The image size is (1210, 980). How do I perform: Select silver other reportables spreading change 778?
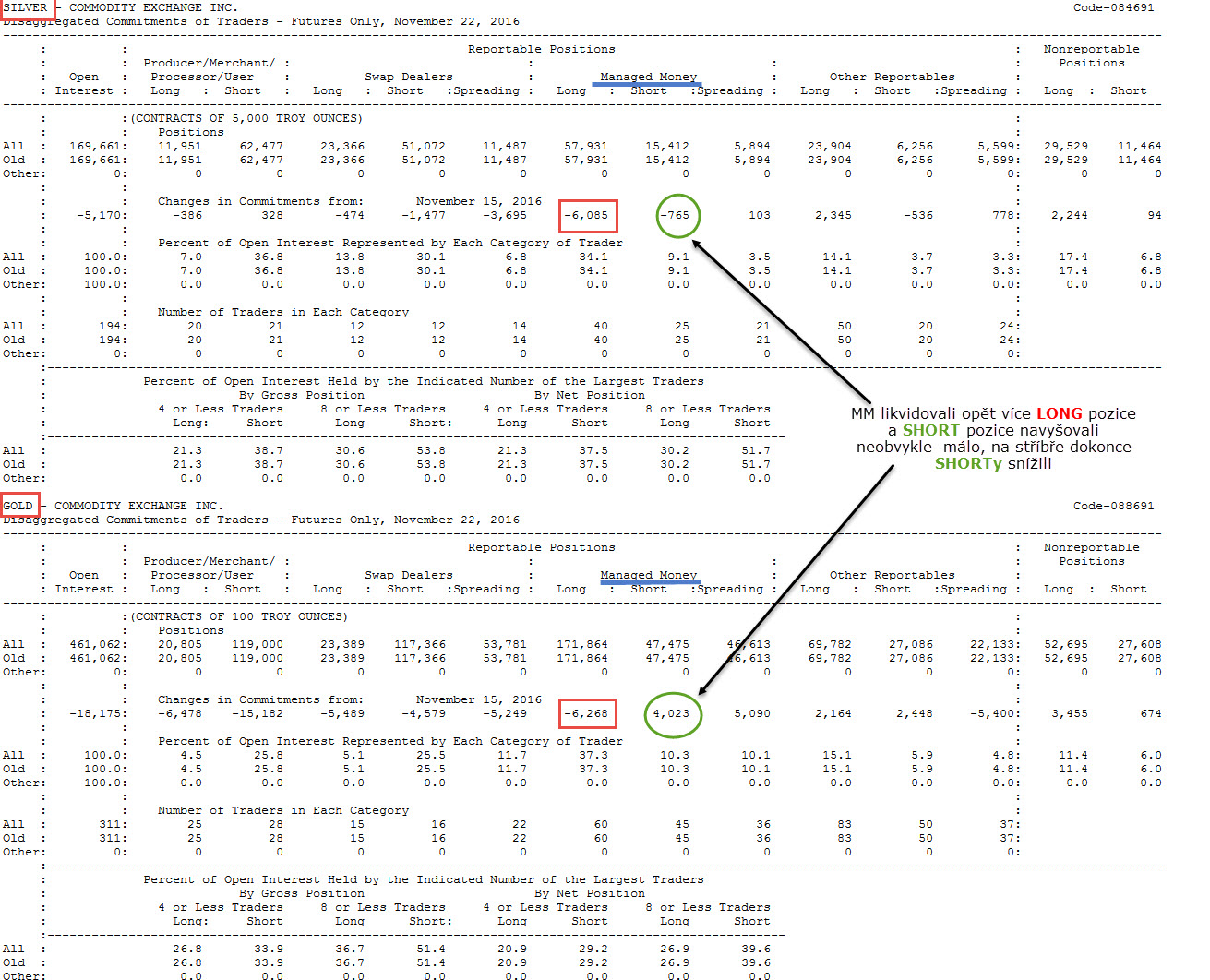point(1002,215)
